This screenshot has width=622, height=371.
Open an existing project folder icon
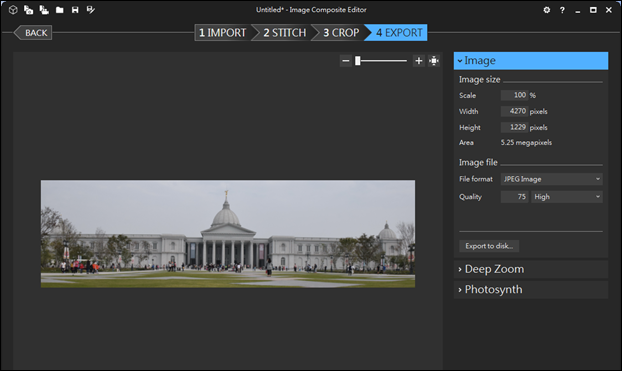60,10
